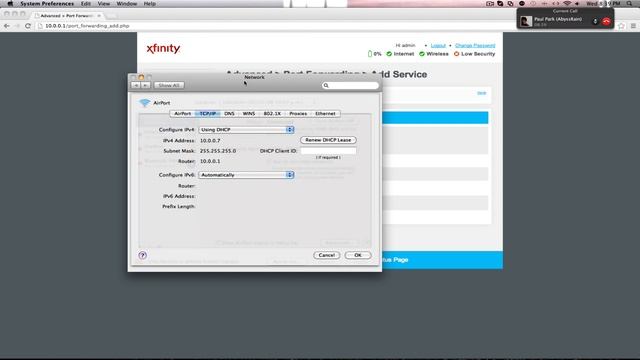Screen dimensions: 640x360
Task: Switch to the TCP/IP tab
Action: 208,113
